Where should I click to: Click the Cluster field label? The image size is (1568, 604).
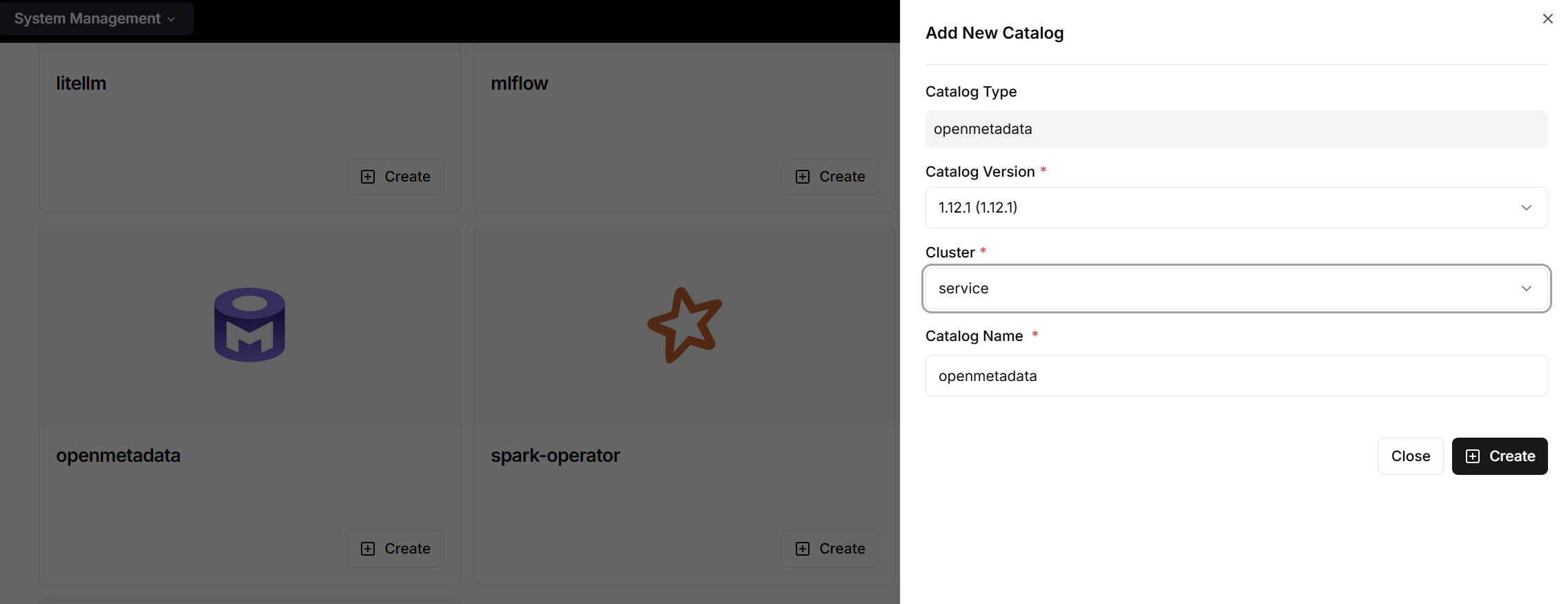tap(950, 253)
